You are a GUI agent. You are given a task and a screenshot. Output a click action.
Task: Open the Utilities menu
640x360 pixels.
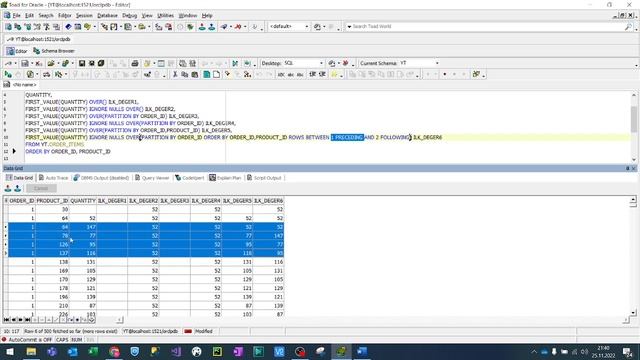(165, 16)
